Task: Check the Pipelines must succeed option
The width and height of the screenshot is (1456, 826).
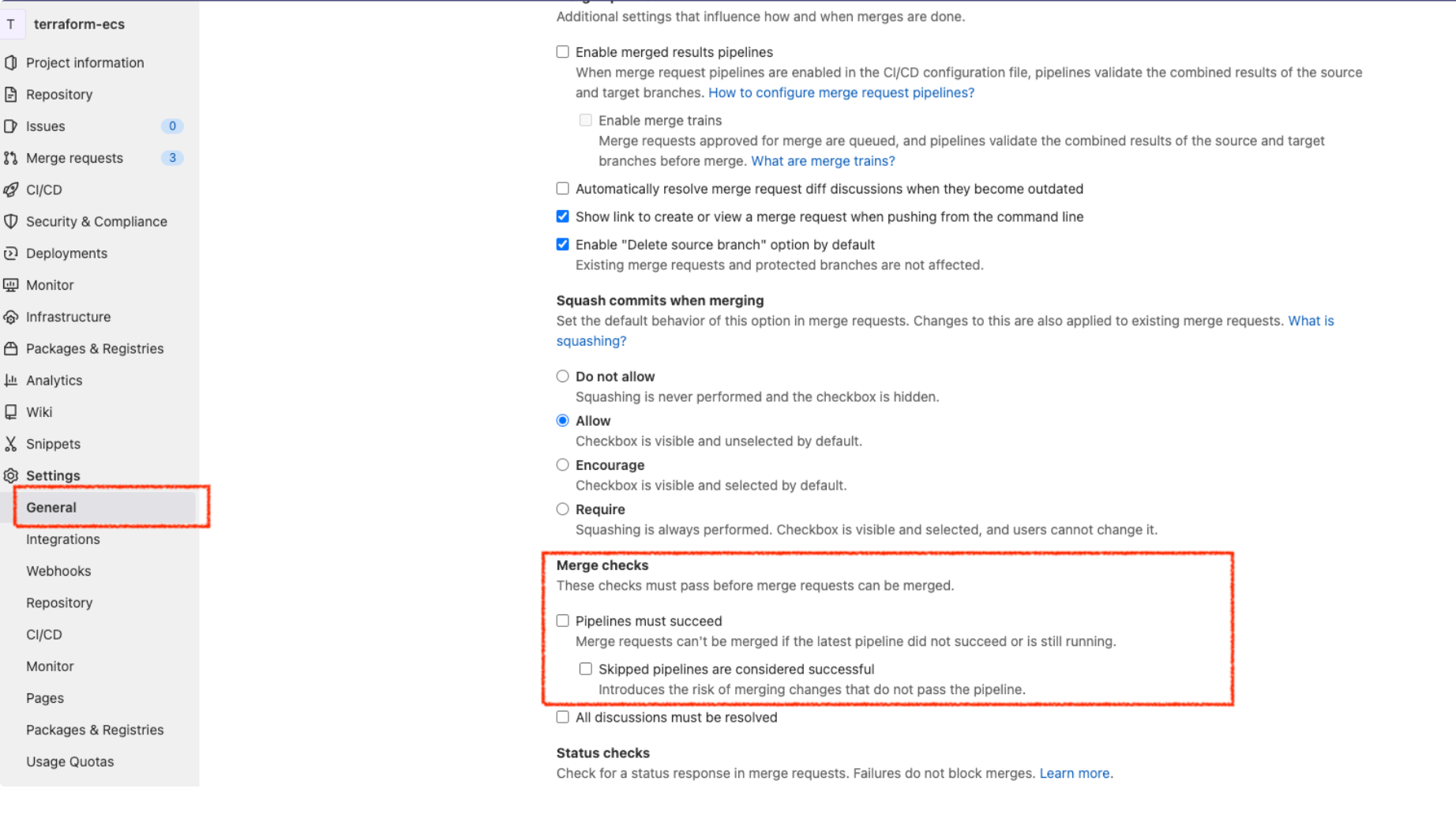Action: point(562,621)
